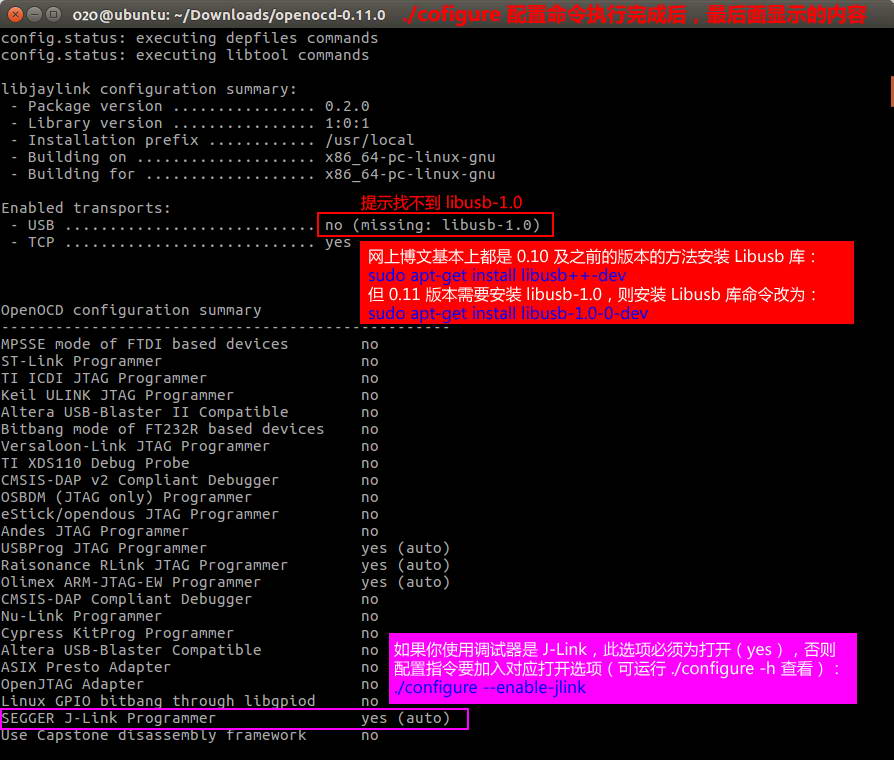This screenshot has height=760, width=894.
Task: Click the 'sudo apt-get install libusb++-dev' command
Action: point(497,275)
